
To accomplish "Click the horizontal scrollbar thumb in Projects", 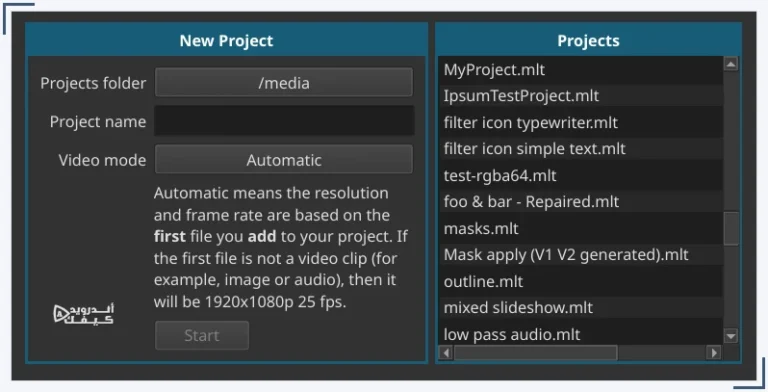I will coord(535,352).
